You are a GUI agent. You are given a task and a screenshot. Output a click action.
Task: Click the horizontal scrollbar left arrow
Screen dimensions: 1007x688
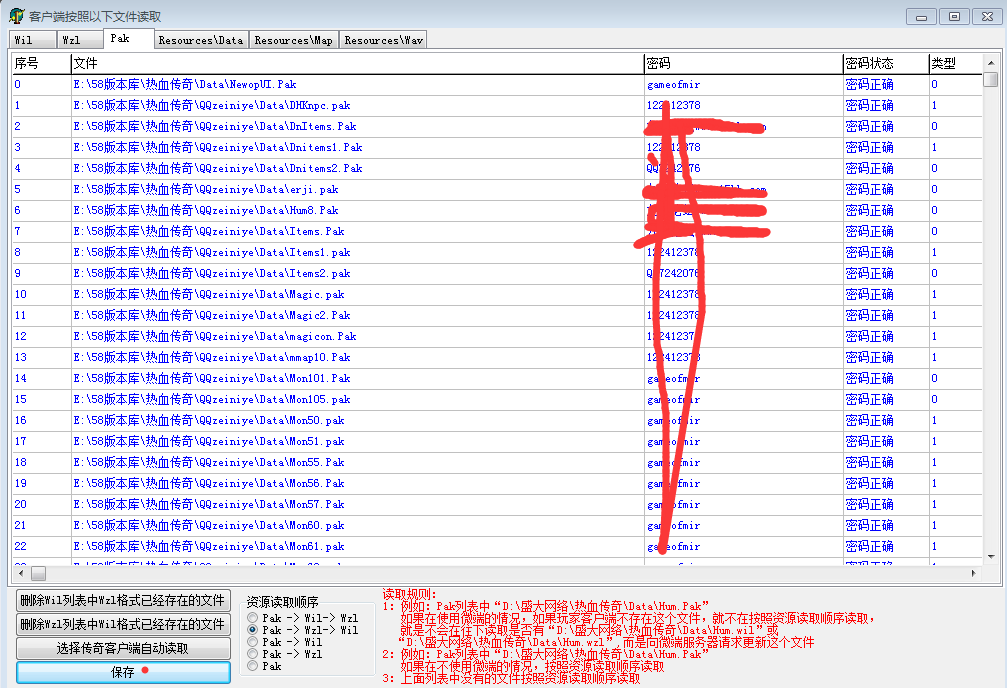20,573
